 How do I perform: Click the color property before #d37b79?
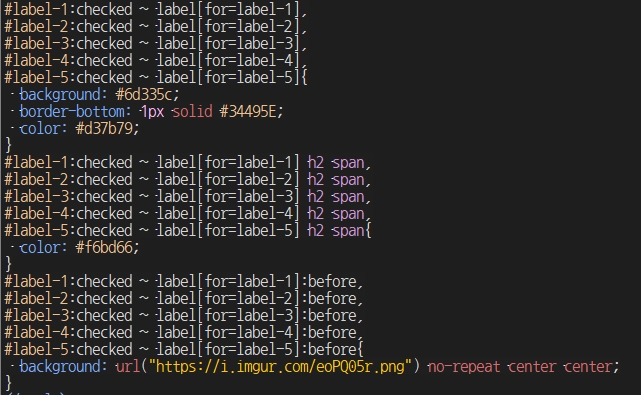[x=40, y=128]
